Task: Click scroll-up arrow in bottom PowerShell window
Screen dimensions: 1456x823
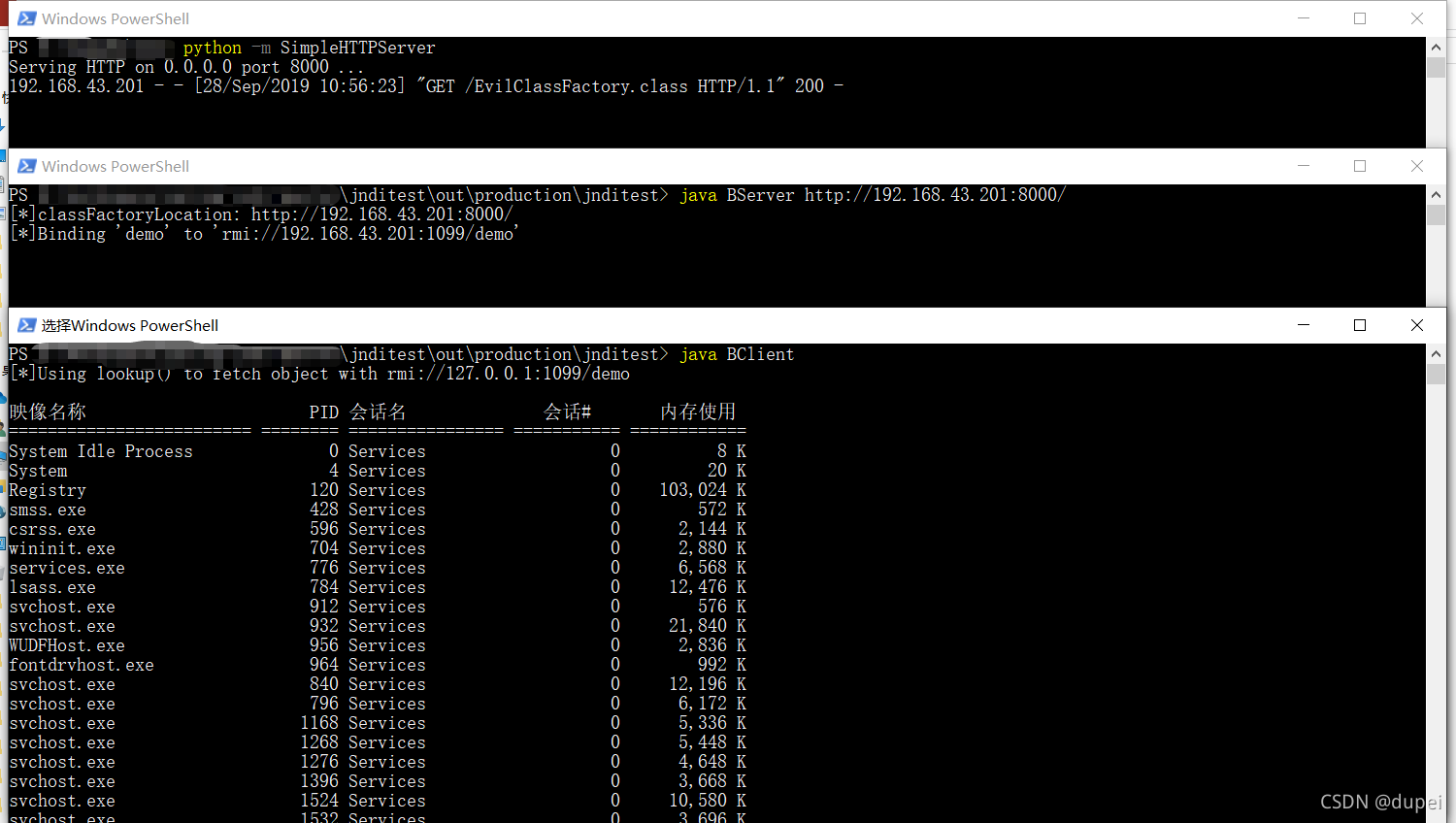Action: (1436, 353)
